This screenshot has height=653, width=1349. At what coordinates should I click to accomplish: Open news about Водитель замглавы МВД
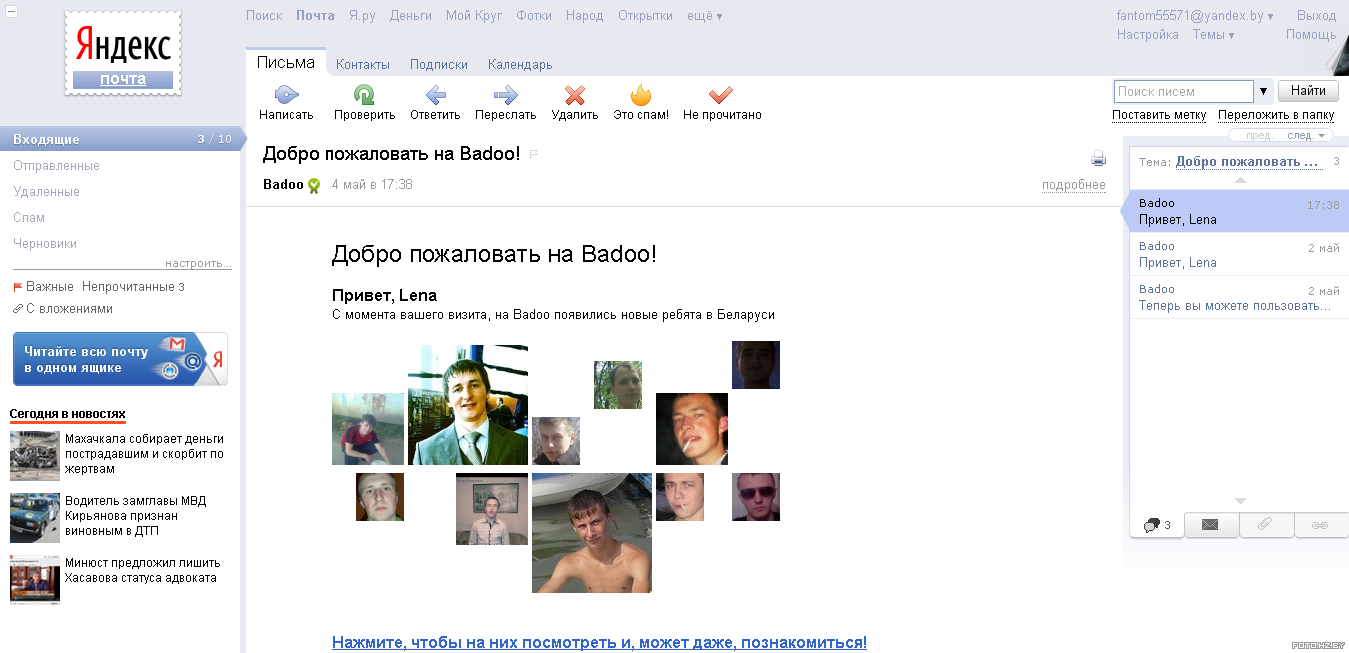pos(136,516)
